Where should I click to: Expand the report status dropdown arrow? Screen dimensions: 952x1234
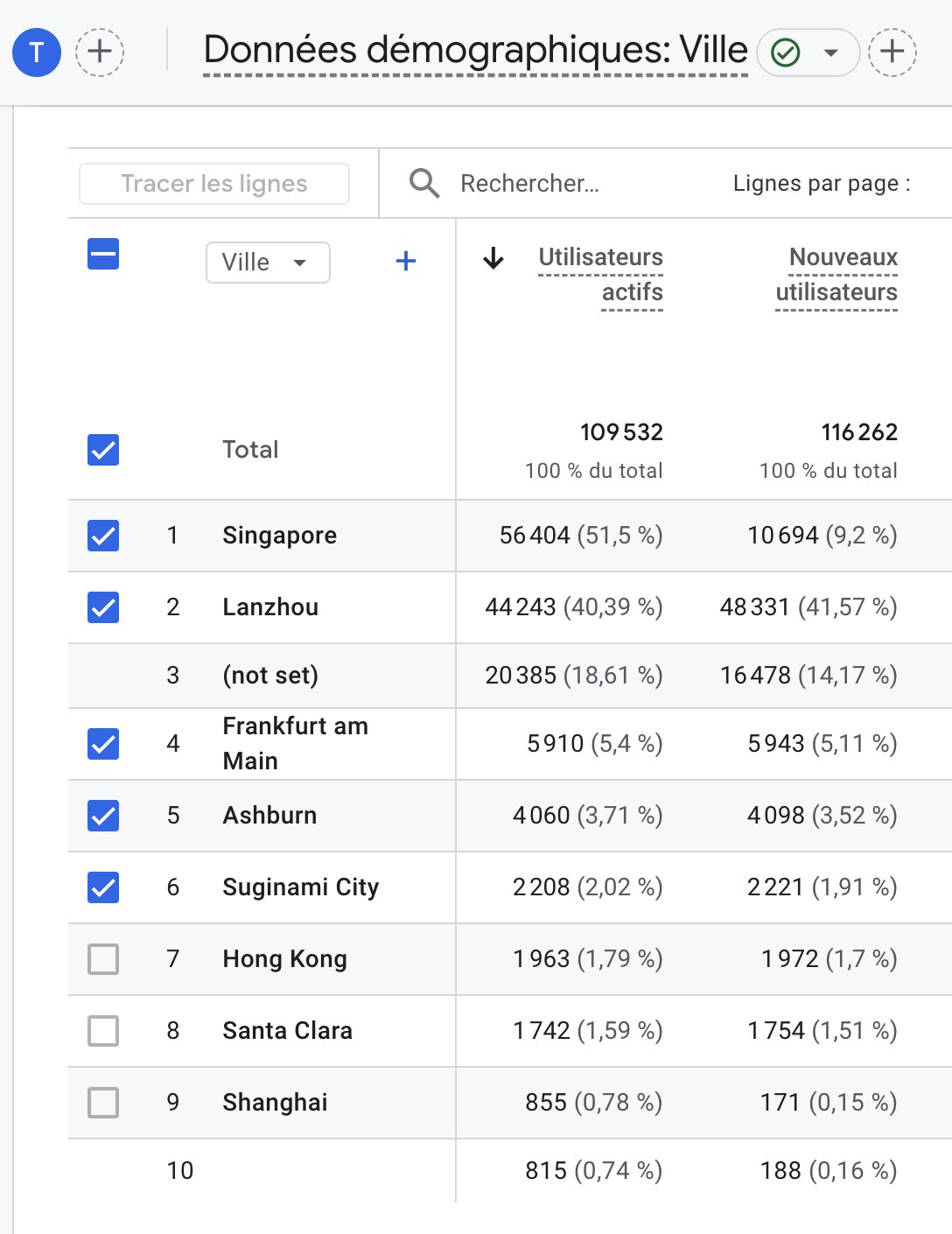point(831,53)
